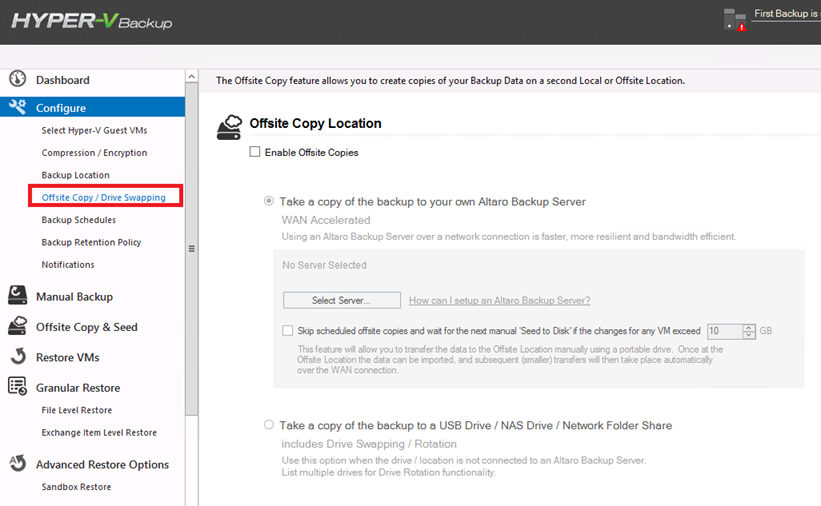Open Dashboard in the sidebar
The image size is (821, 506).
tap(63, 80)
